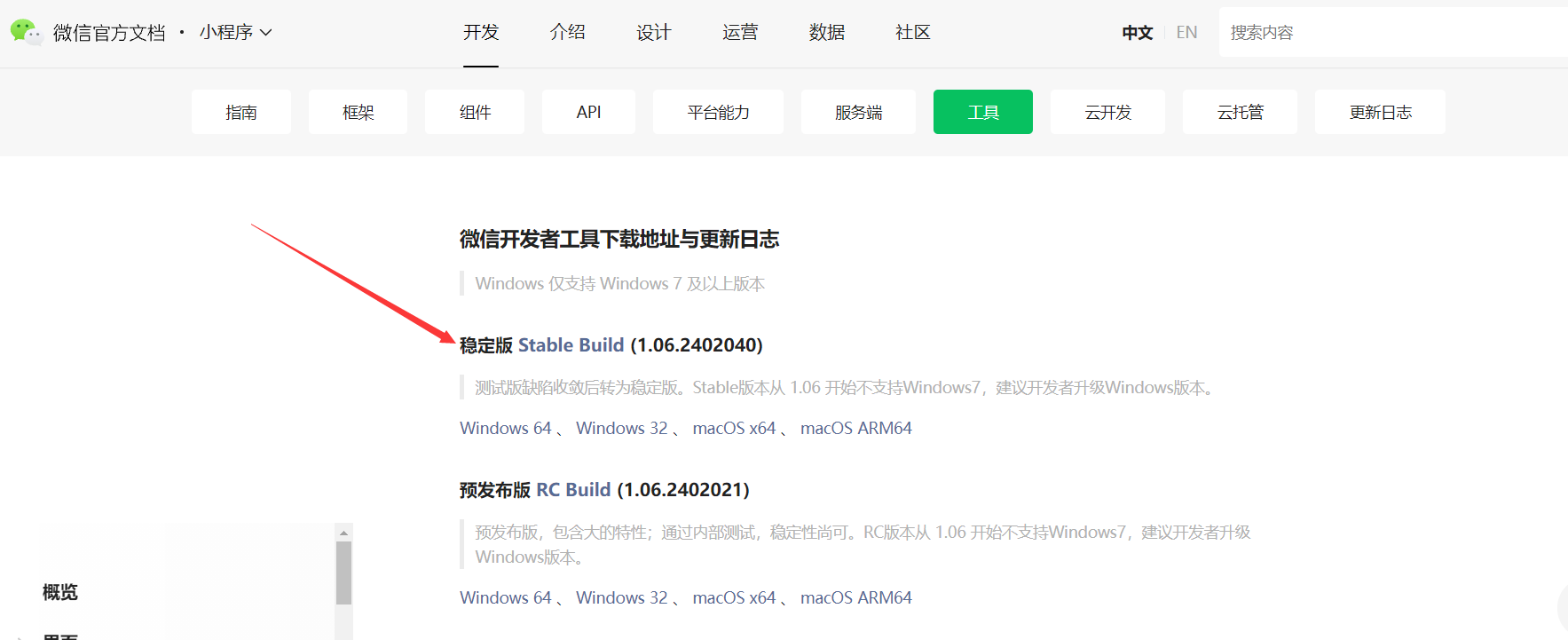Download RC Build macOS ARM64
This screenshot has height=640, width=1568.
[x=856, y=597]
